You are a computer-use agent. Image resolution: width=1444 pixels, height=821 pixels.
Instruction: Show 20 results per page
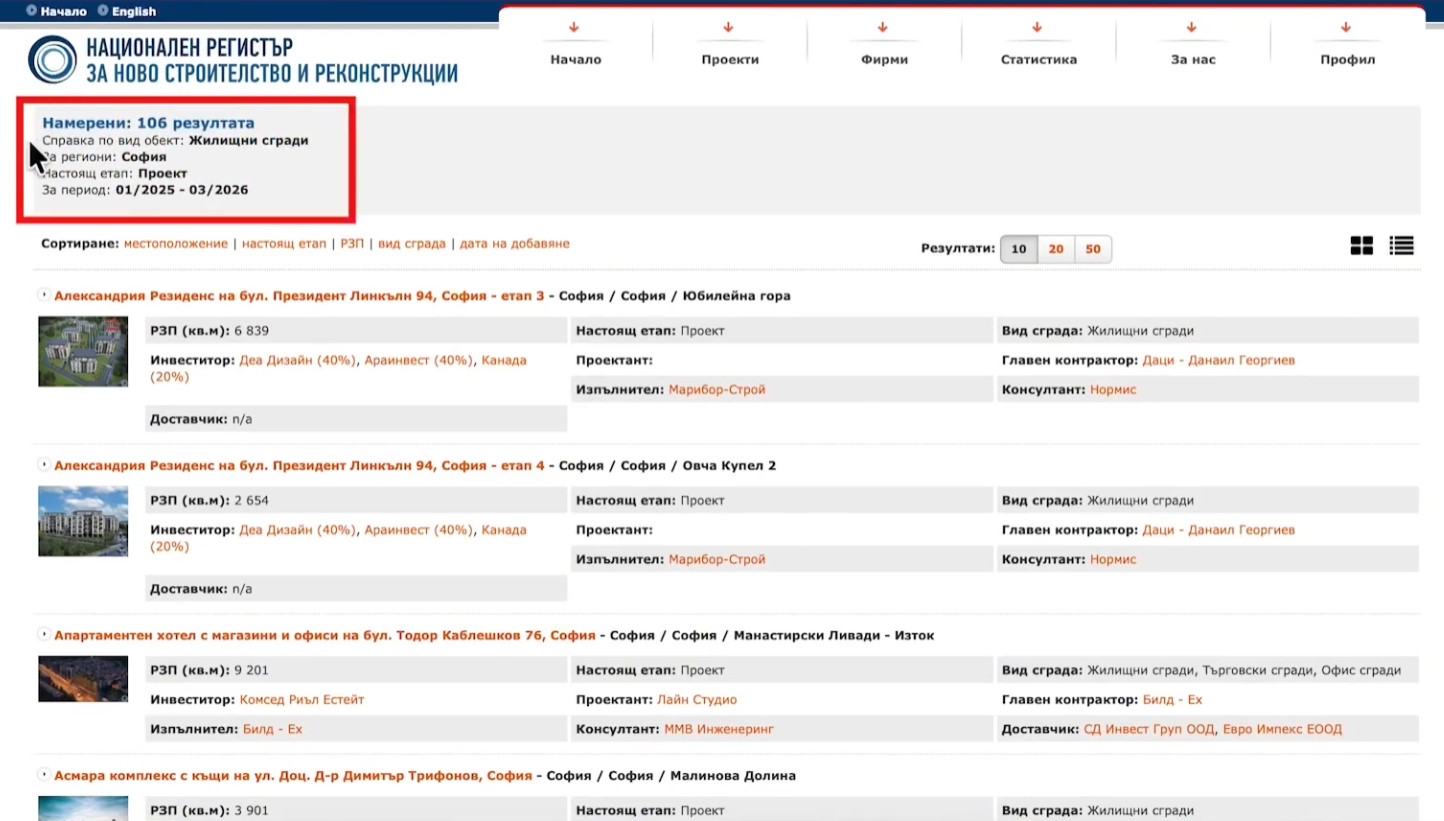(1056, 249)
